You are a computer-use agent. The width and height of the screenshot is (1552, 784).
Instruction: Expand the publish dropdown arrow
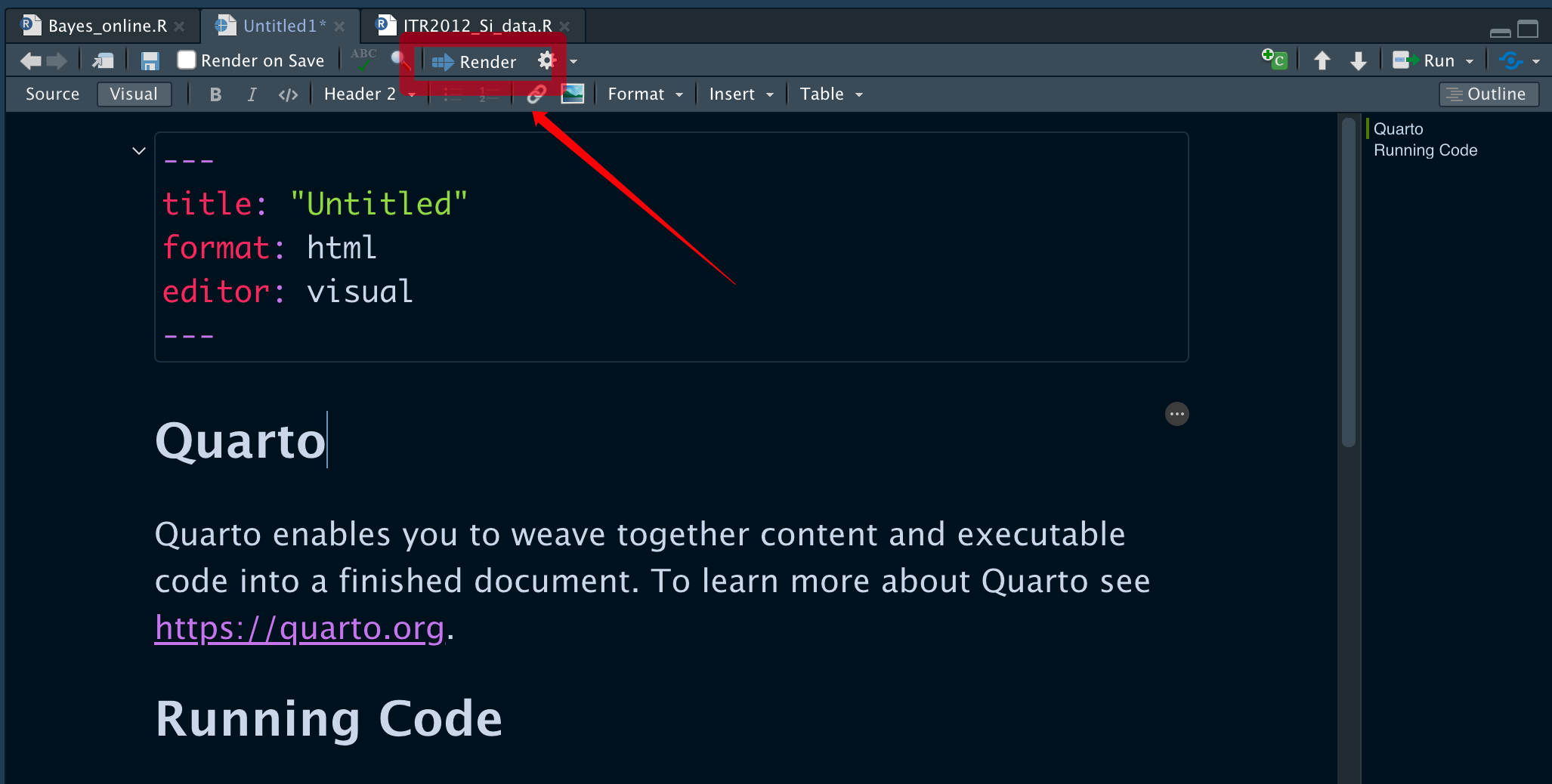1536,62
